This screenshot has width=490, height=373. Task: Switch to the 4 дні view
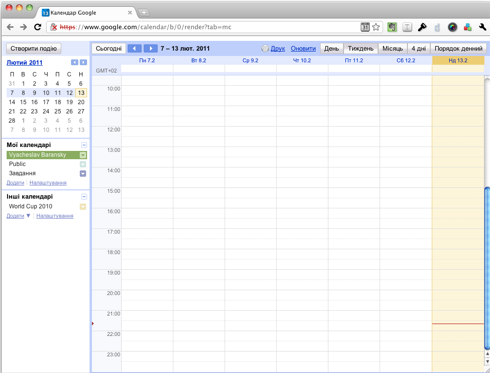click(x=419, y=49)
